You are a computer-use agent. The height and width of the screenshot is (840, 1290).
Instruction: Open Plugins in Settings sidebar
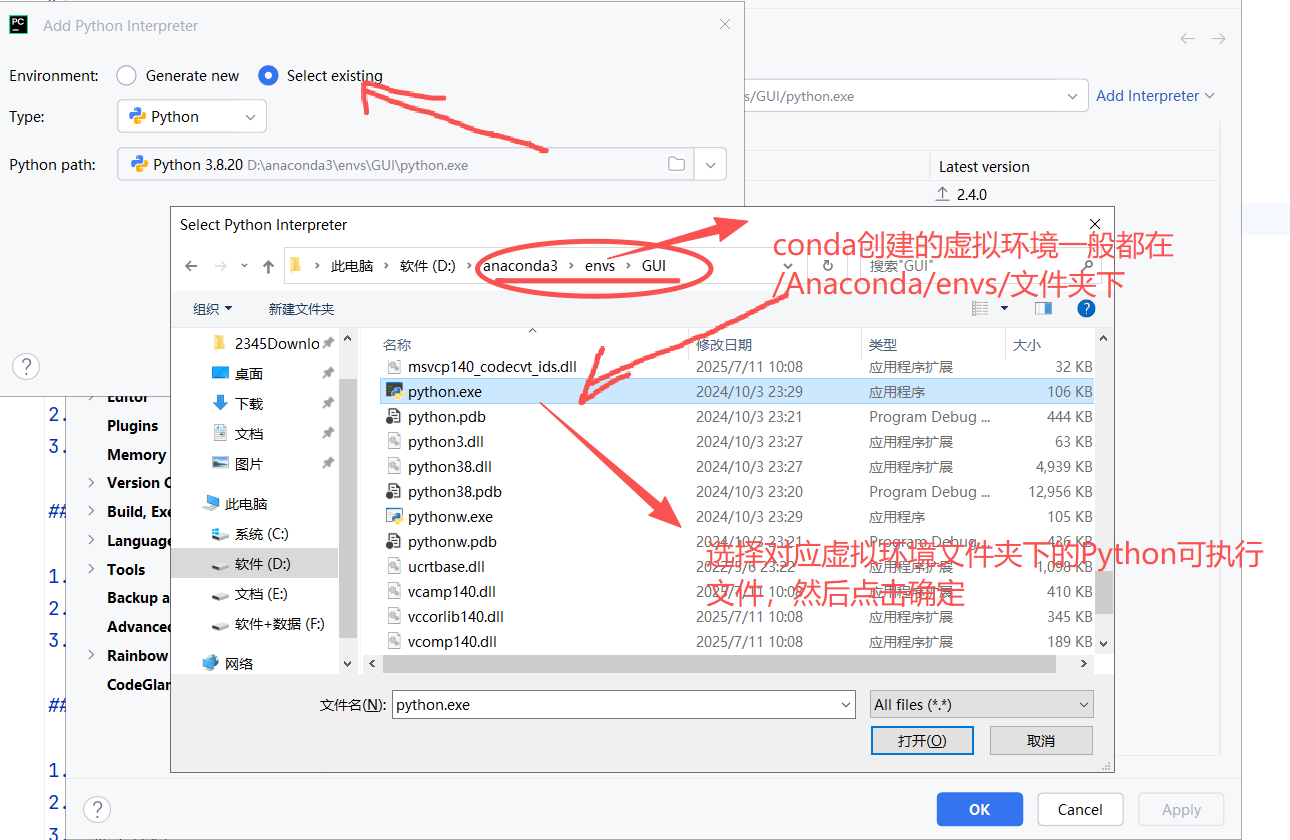tap(132, 425)
